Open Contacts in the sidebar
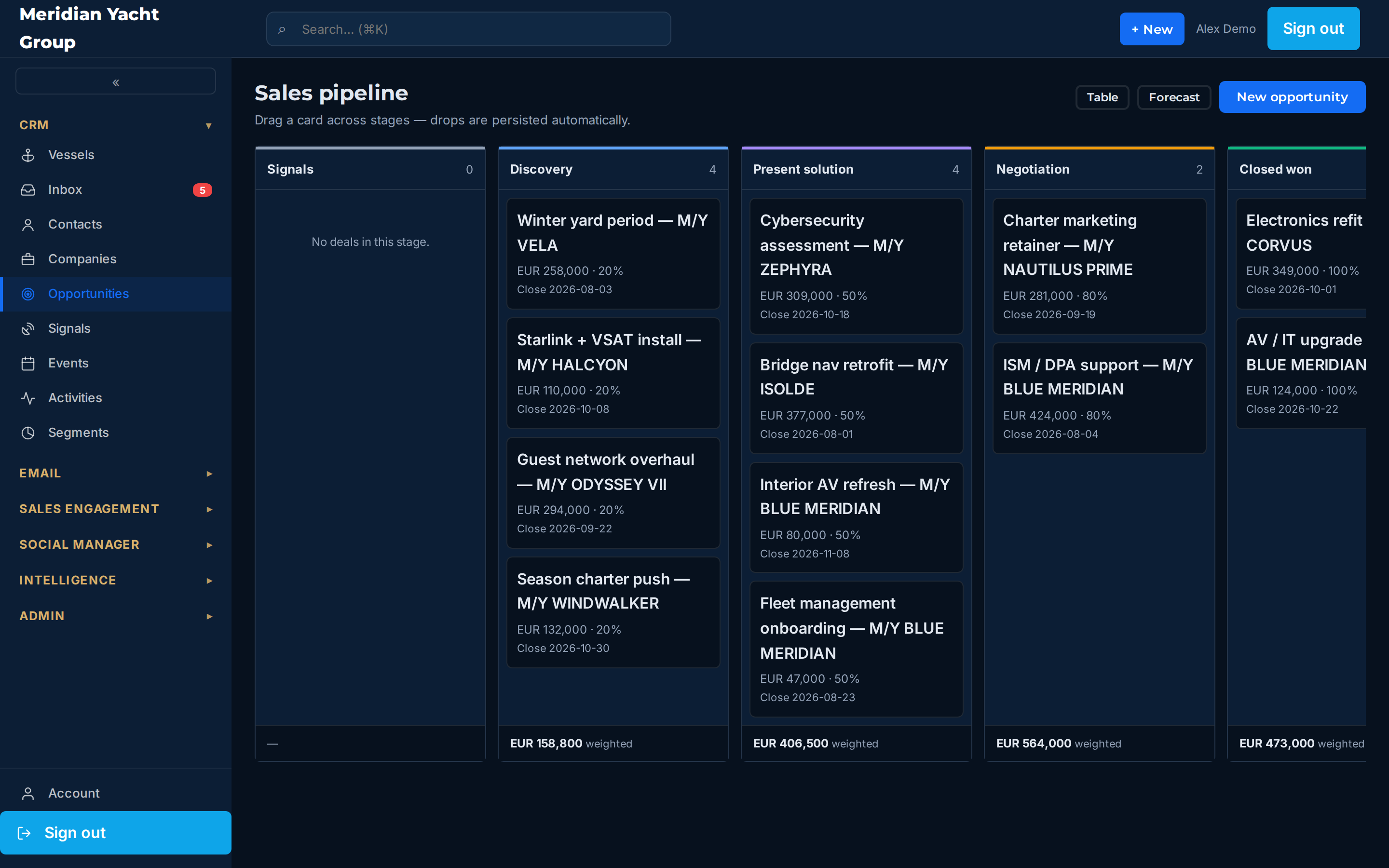 [x=116, y=224]
